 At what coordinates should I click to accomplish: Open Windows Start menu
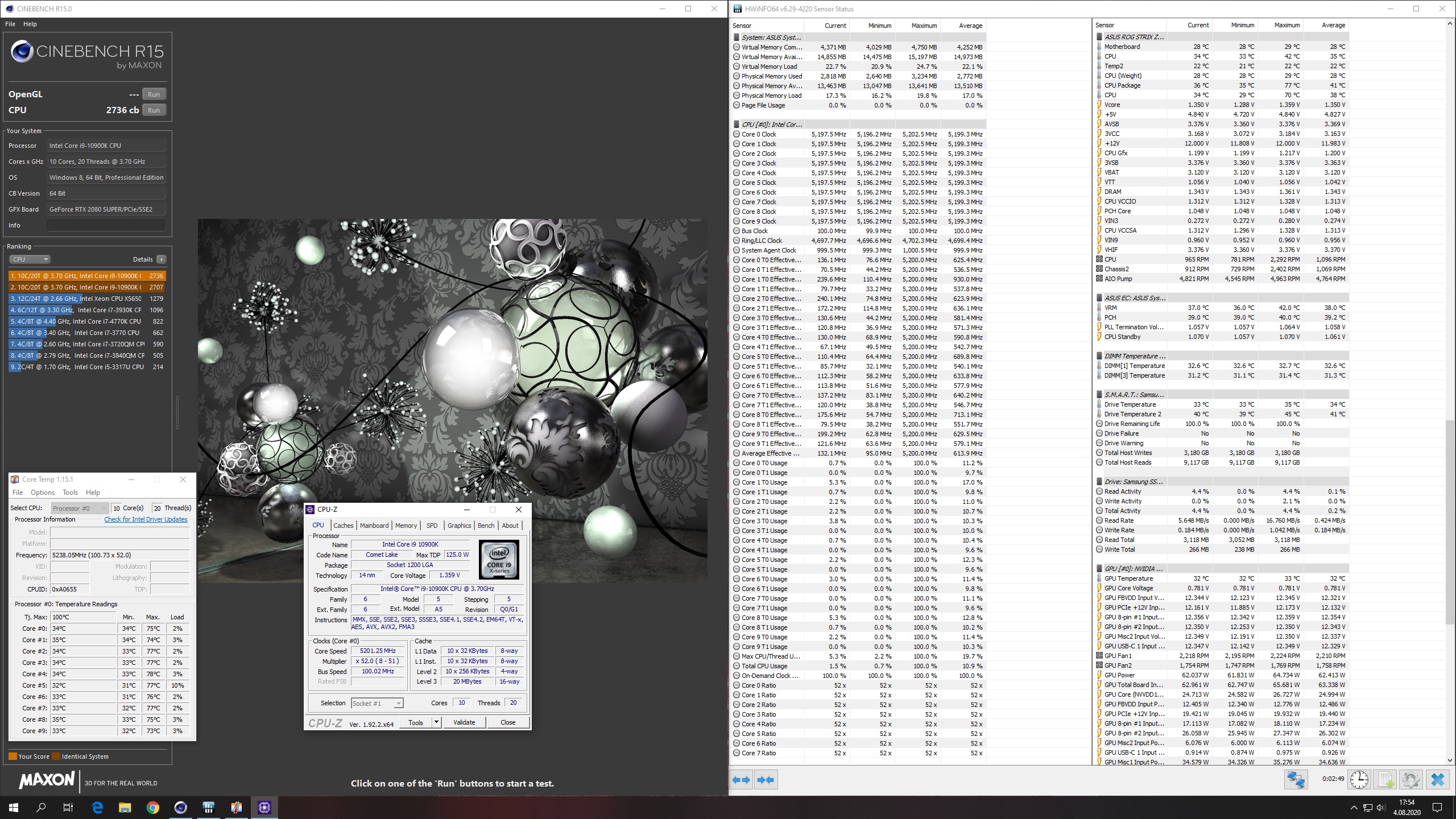point(14,807)
